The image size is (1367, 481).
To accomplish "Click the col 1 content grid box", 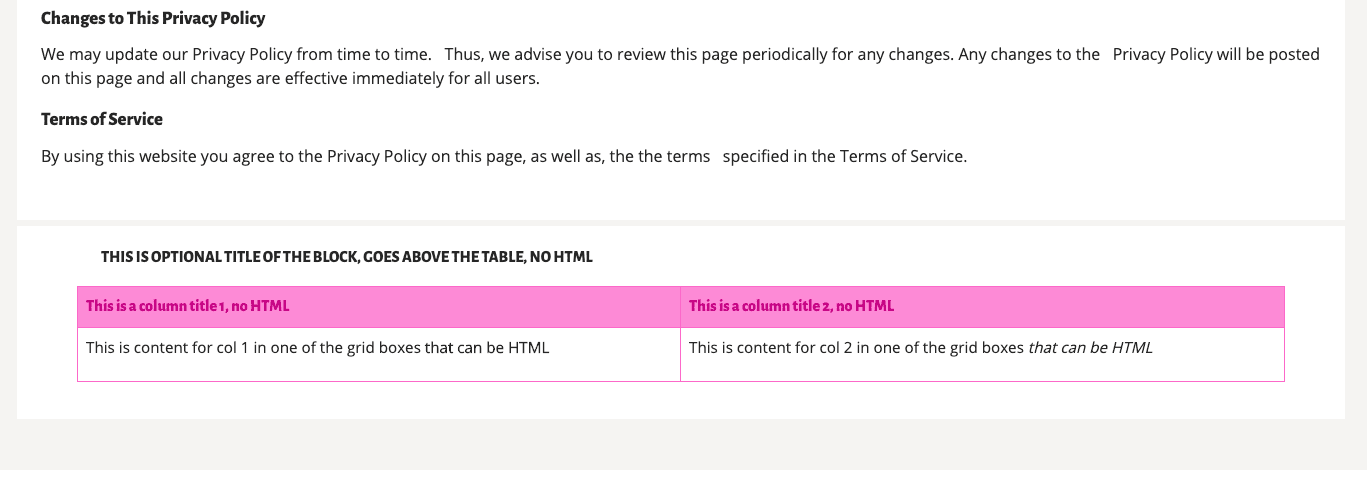I will pyautogui.click(x=379, y=354).
